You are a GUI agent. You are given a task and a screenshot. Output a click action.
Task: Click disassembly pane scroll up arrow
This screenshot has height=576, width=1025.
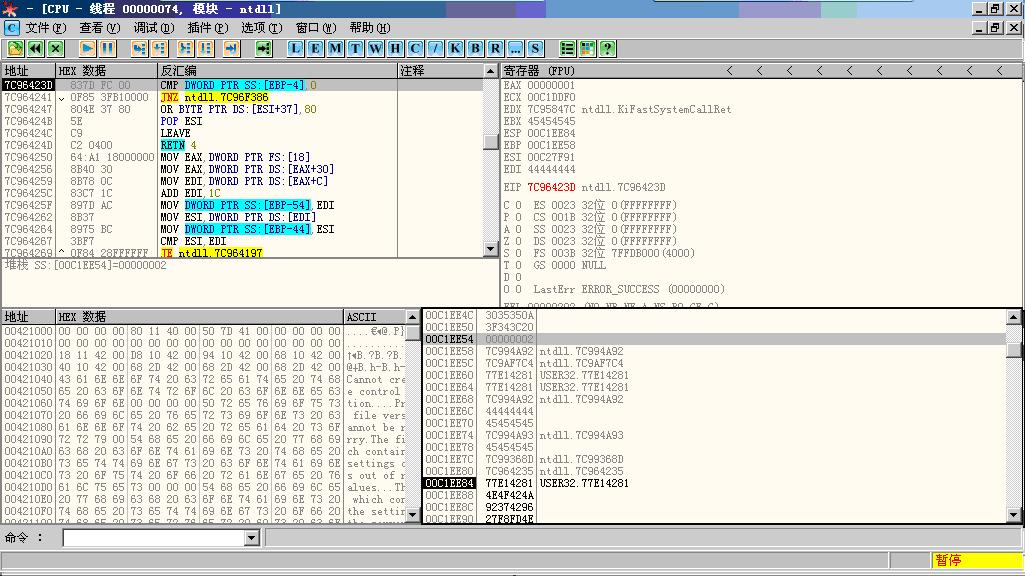coord(491,71)
